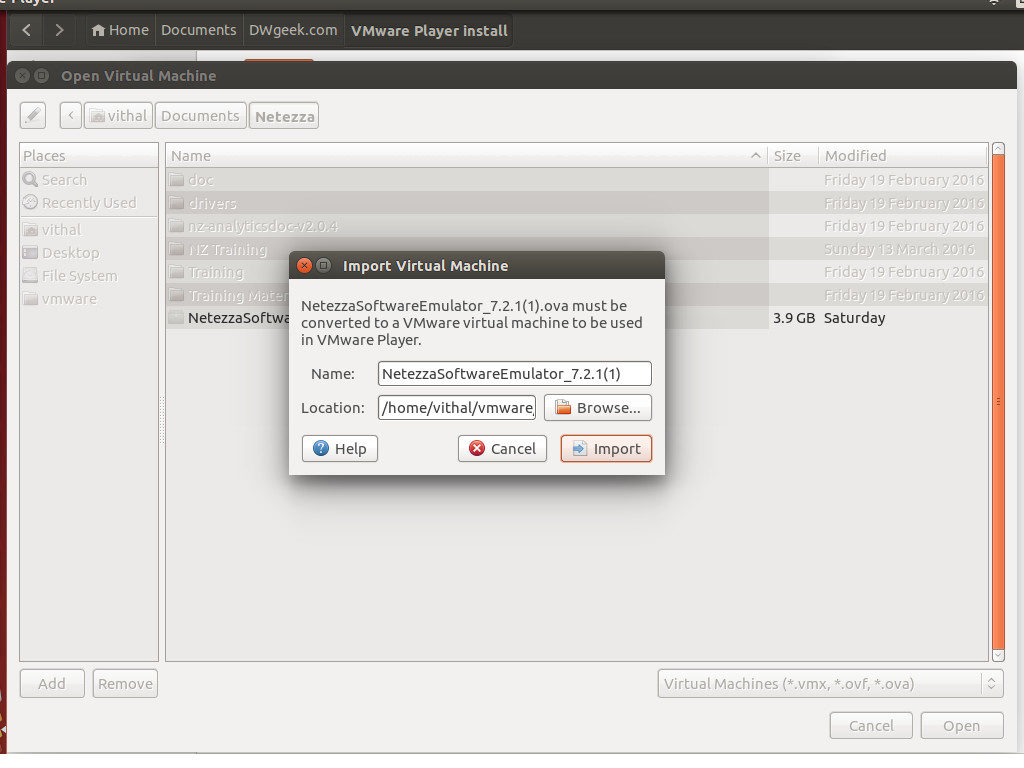Image resolution: width=1024 pixels, height=768 pixels.
Task: Click Remove bookmark button
Action: coord(125,684)
